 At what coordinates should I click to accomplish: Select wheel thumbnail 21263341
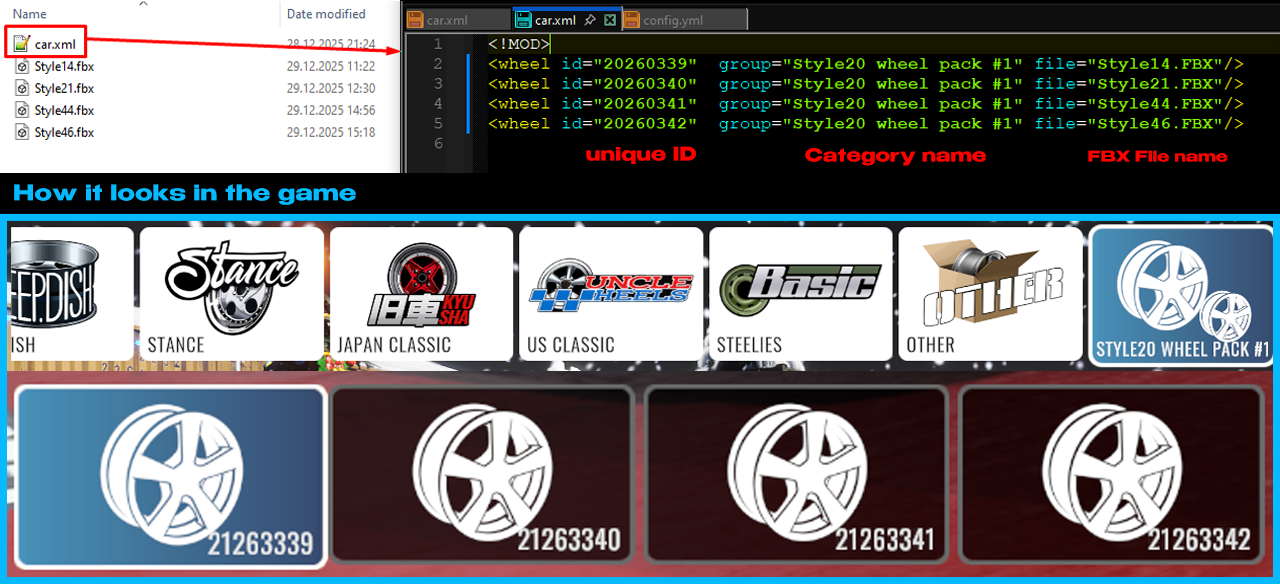[798, 476]
